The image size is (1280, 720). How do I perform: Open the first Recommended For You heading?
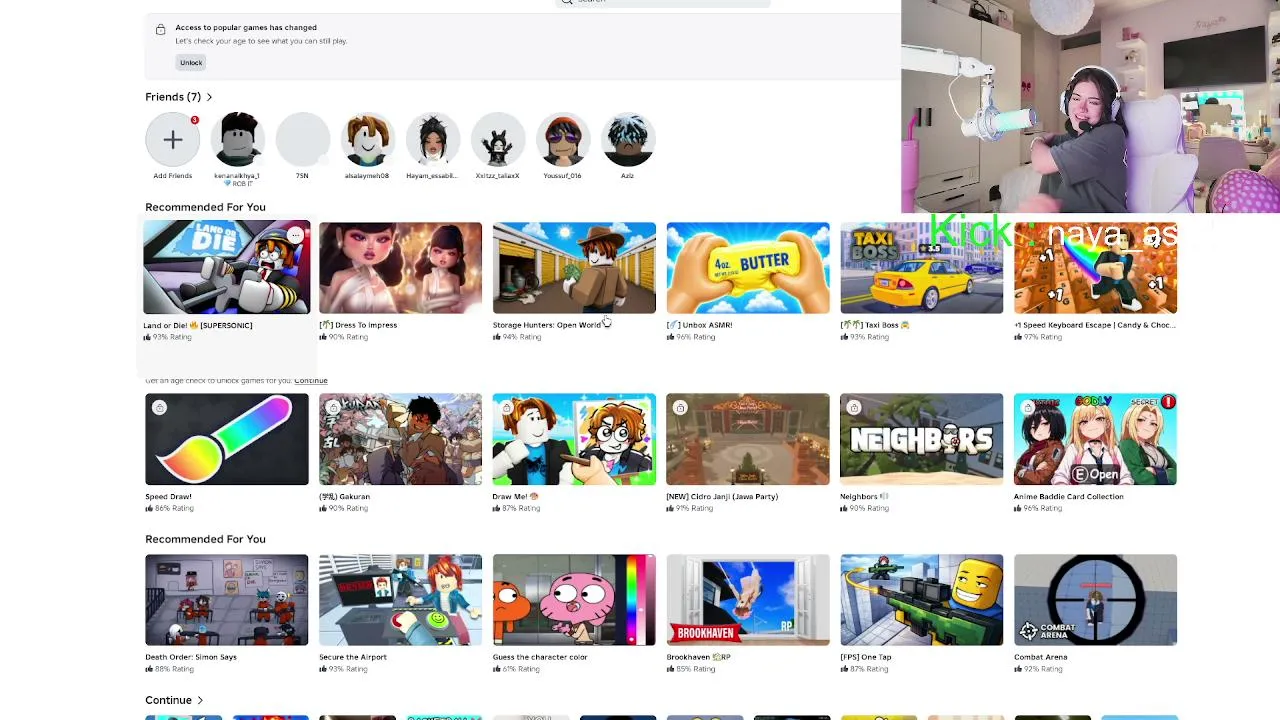point(205,207)
